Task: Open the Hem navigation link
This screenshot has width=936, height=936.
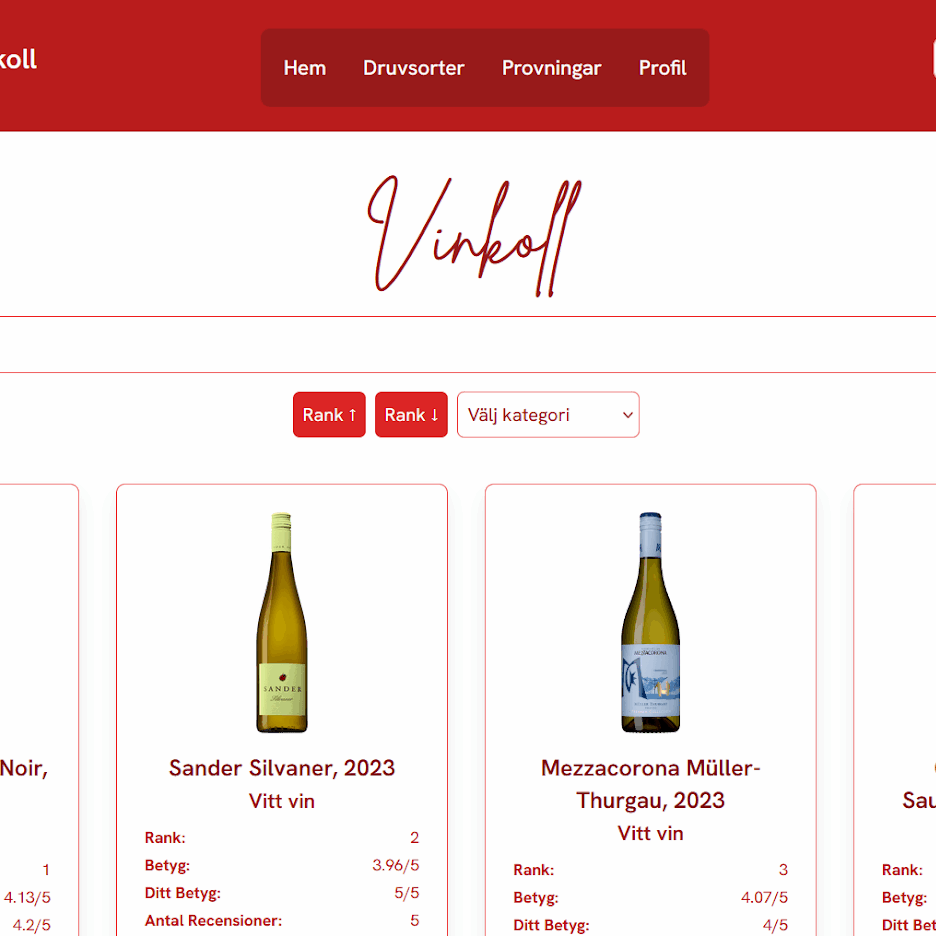Action: tap(304, 68)
